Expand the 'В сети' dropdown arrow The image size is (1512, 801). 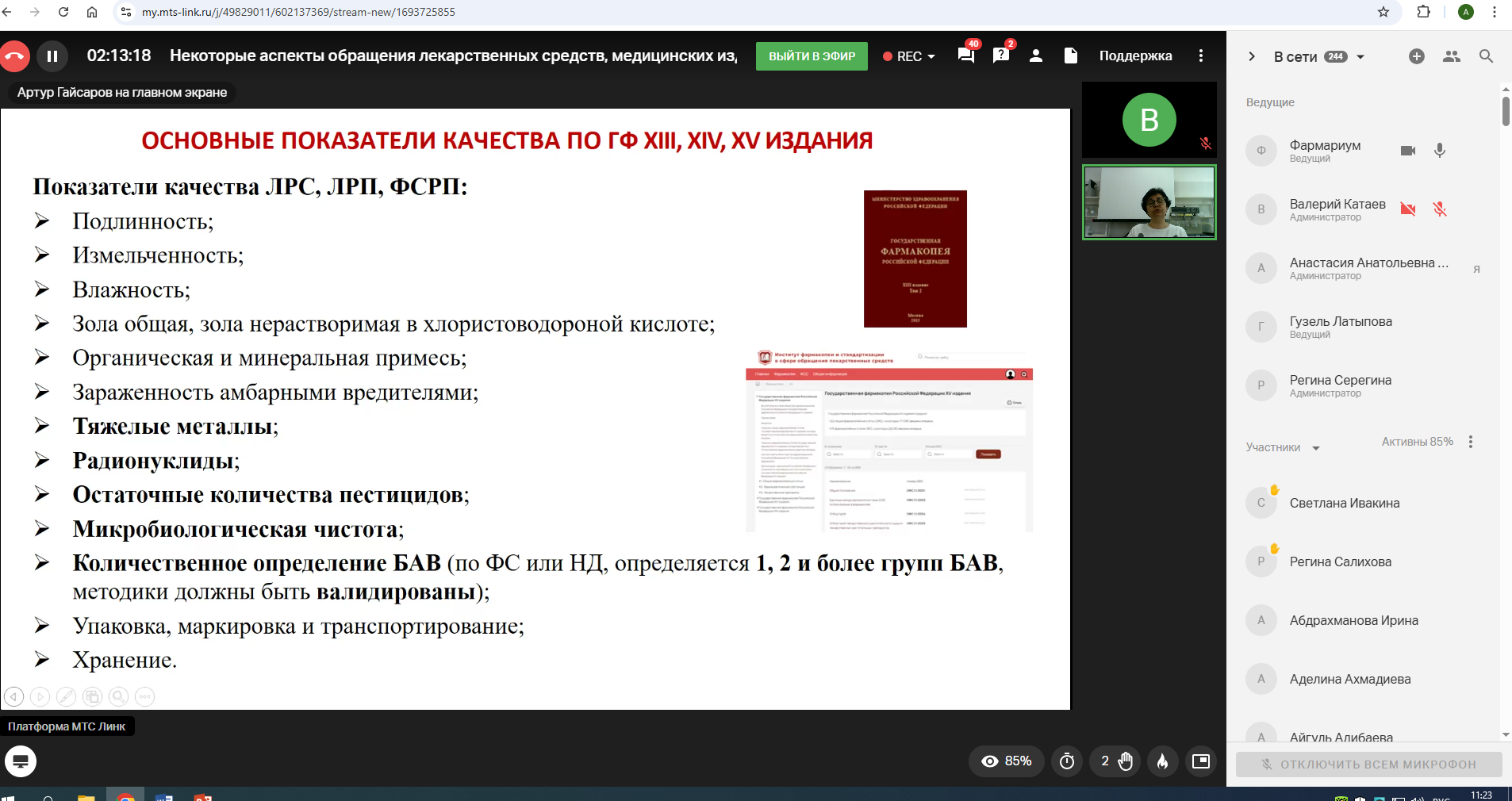[1360, 57]
